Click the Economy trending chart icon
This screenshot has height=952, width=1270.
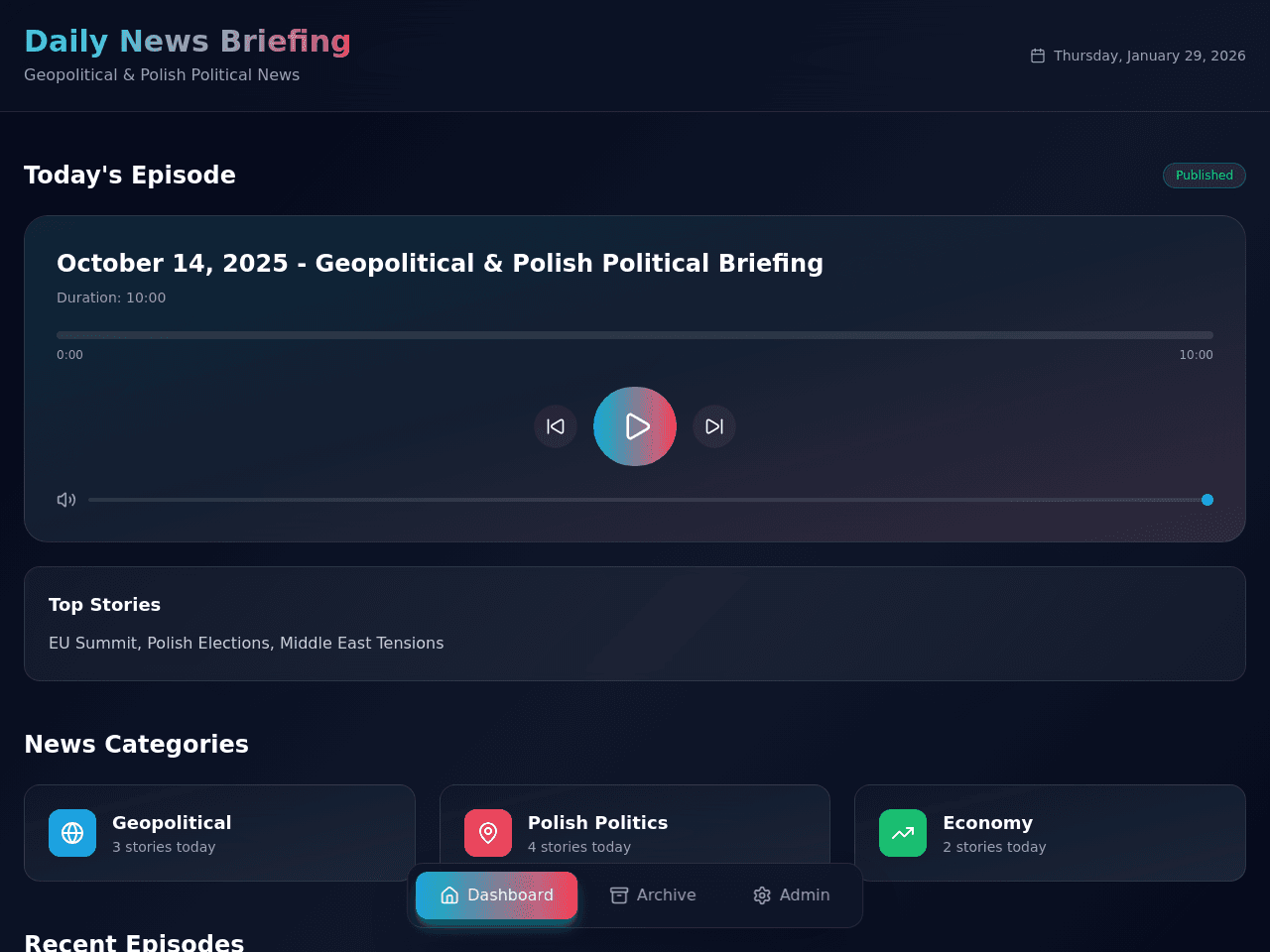903,833
